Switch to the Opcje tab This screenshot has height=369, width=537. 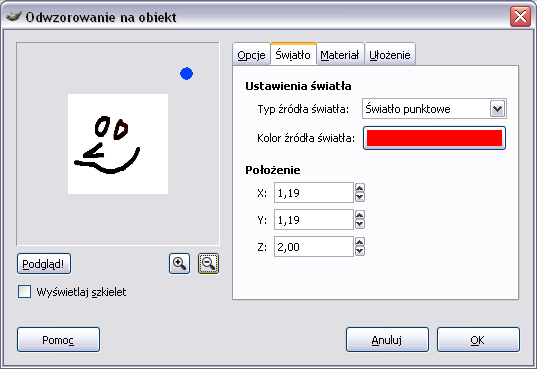[x=251, y=55]
